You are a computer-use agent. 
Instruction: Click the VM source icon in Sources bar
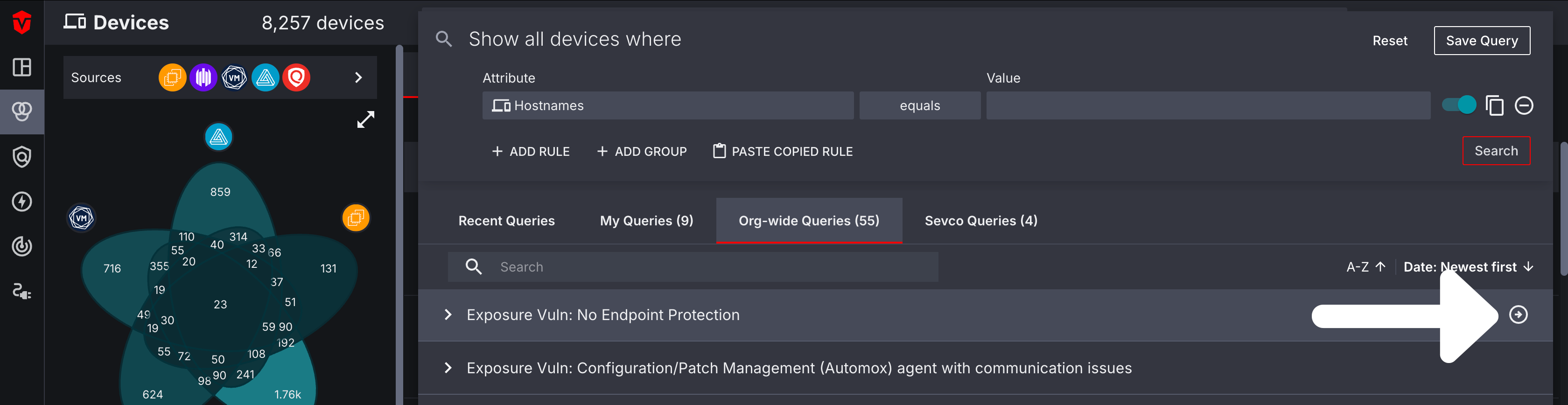pyautogui.click(x=234, y=77)
